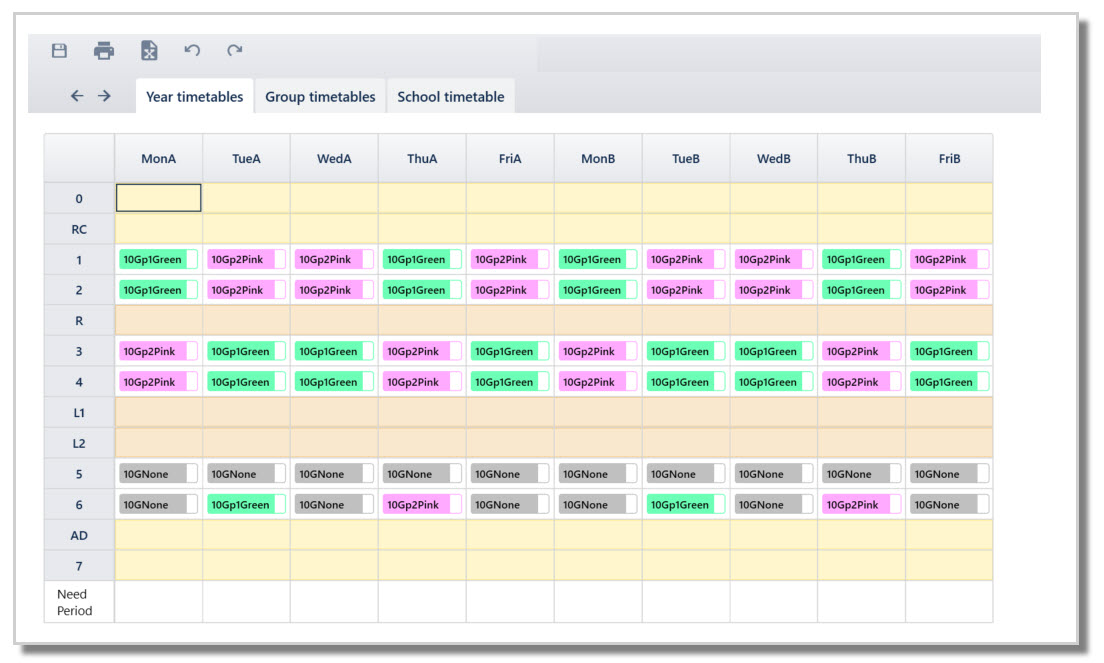Select pink 10Gp2Pink block in TueA period 1
Image resolution: width=1104 pixels, height=663 pixels.
click(241, 259)
